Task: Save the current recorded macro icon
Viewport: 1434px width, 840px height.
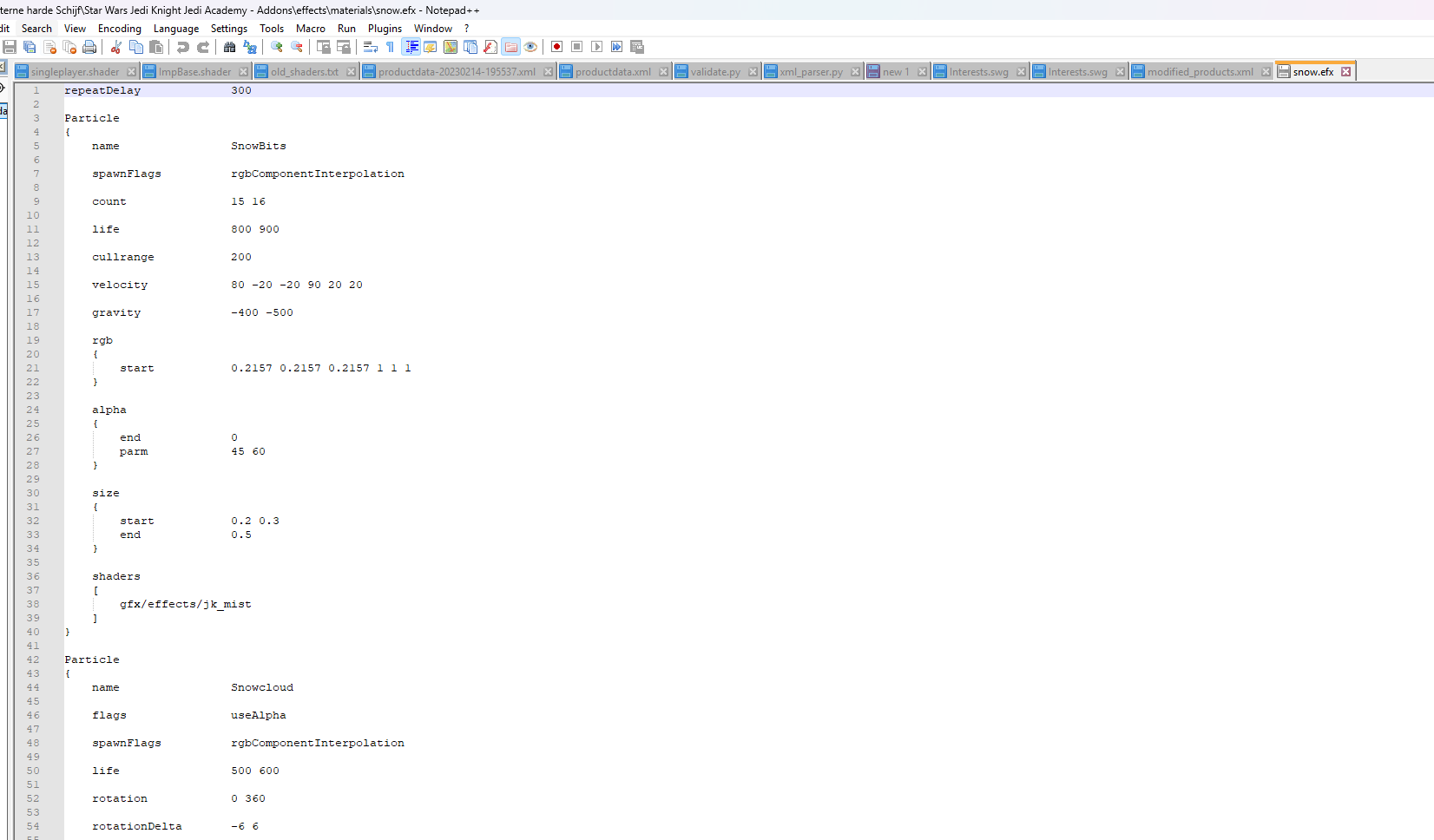Action: pos(637,47)
